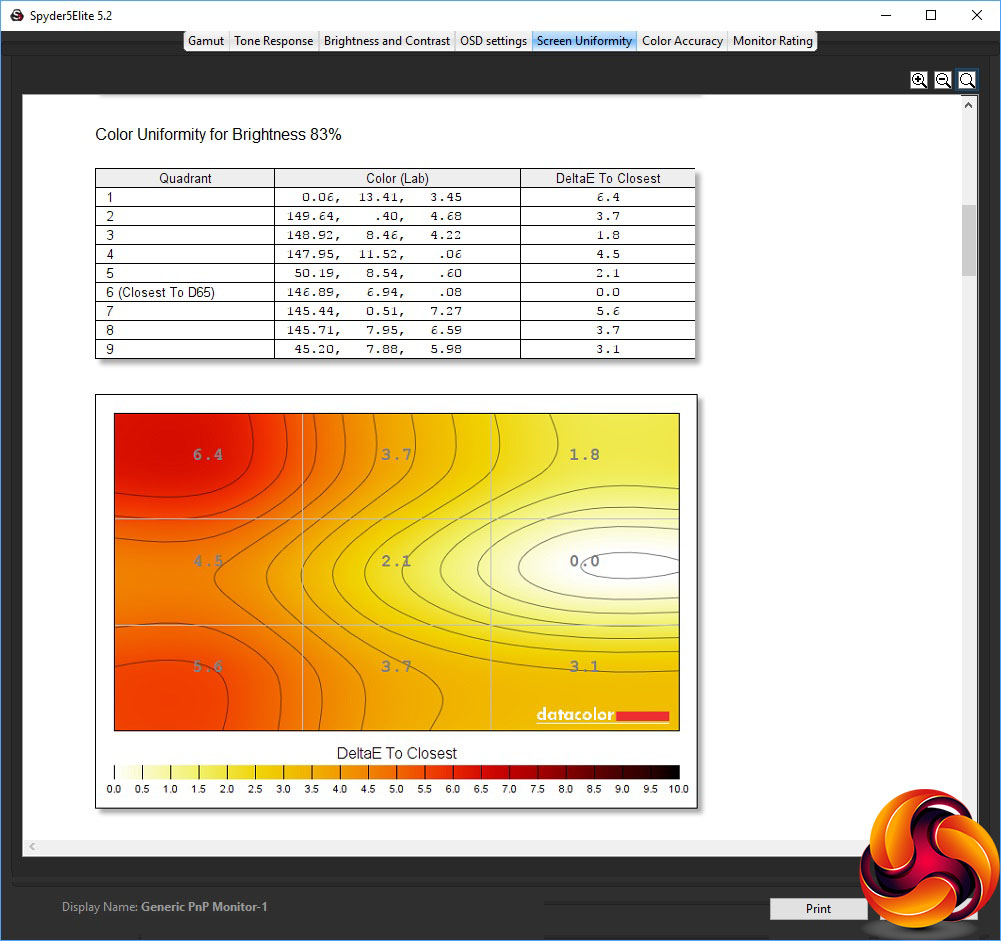Open the Brightness and Contrast tab
Image resolution: width=1001 pixels, height=941 pixels.
(x=386, y=41)
